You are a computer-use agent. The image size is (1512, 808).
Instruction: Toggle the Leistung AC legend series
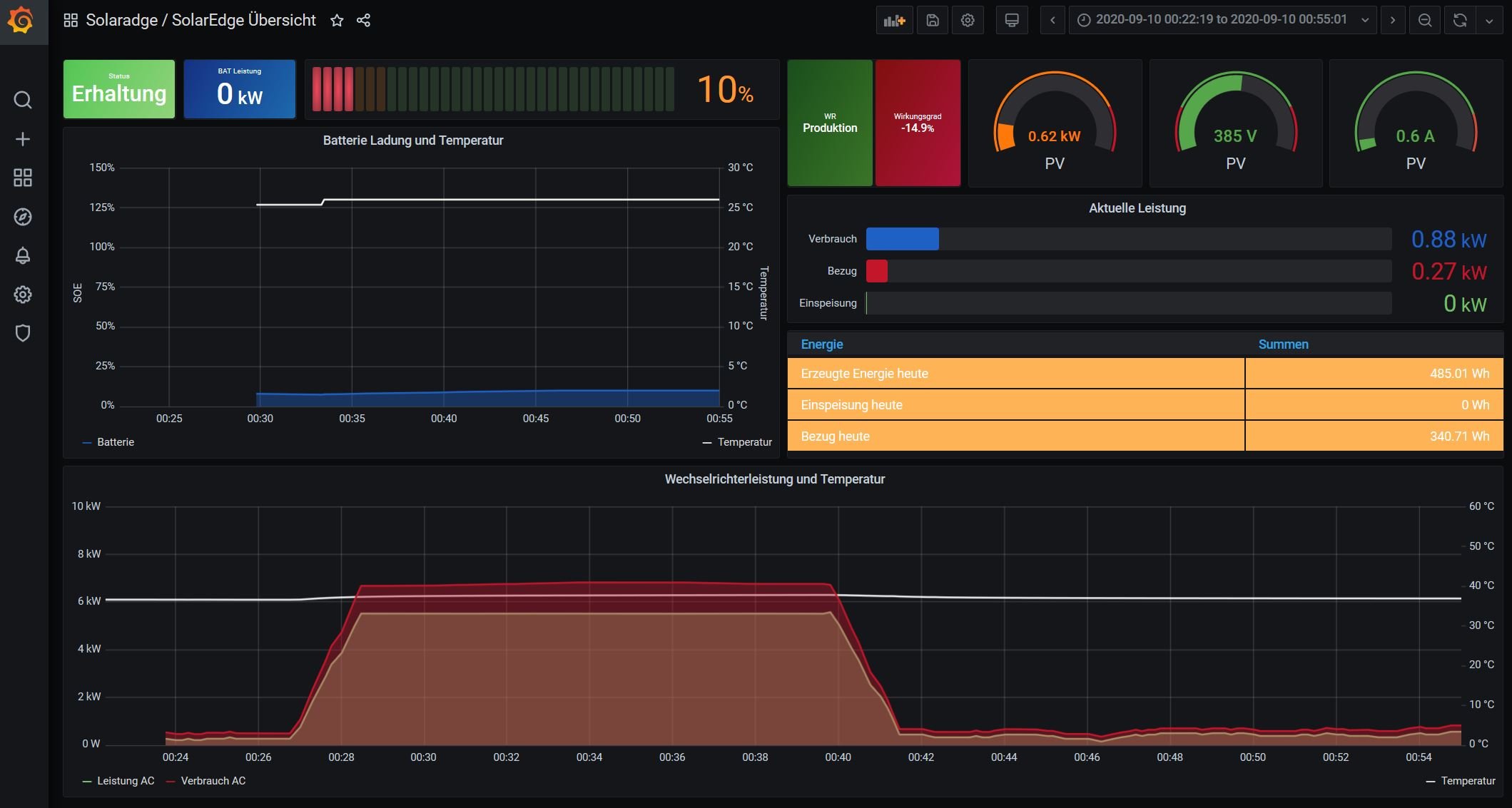pos(125,781)
